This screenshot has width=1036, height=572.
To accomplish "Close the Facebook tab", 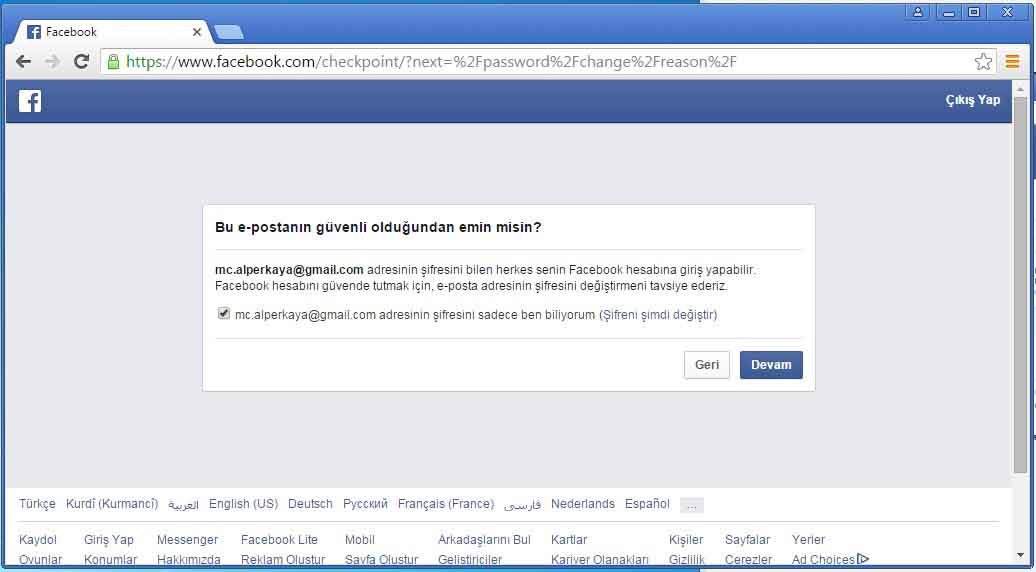I will coord(197,32).
